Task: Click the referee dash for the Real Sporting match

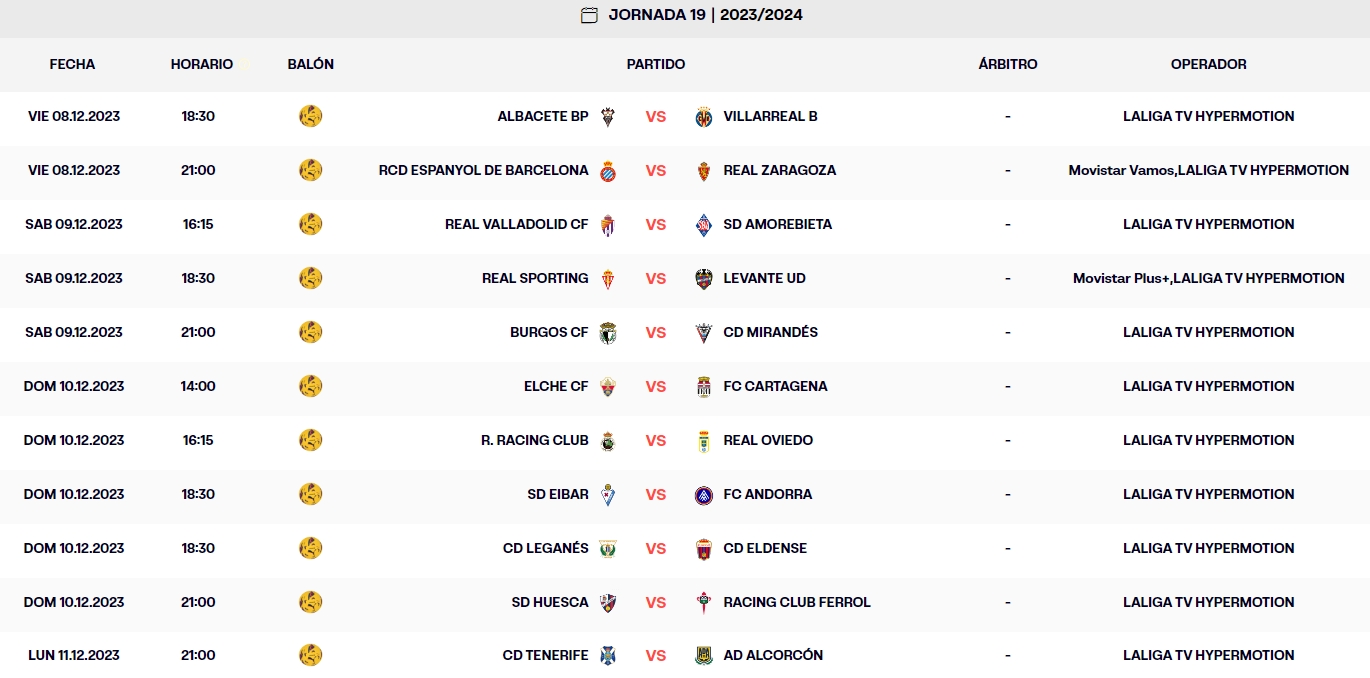Action: tap(1007, 278)
